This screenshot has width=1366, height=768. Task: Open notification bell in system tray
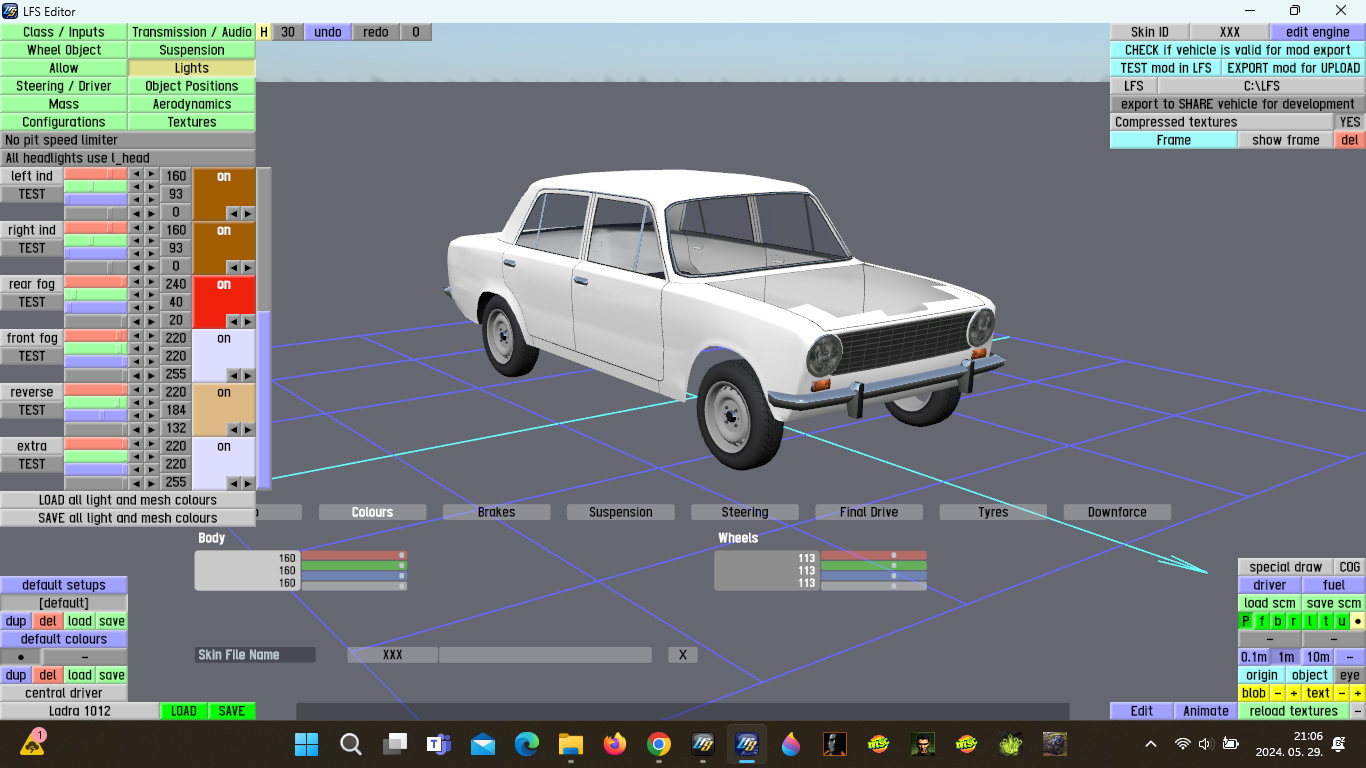[1339, 744]
